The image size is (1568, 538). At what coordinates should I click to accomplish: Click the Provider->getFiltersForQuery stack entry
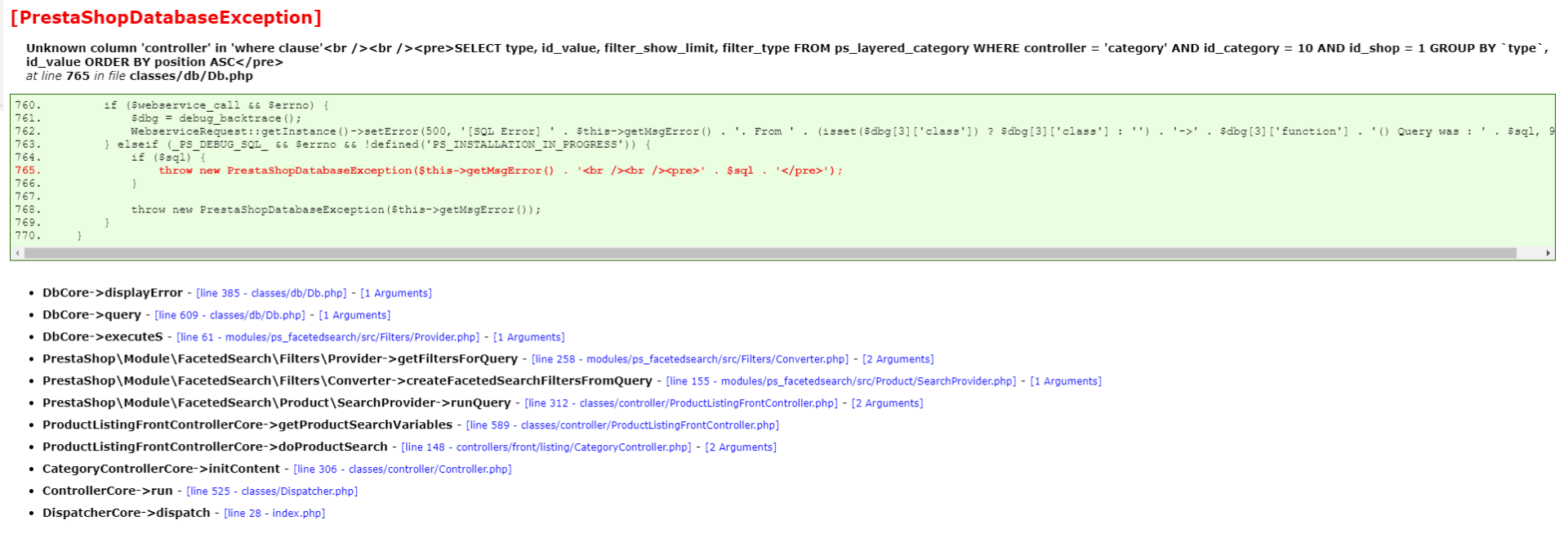pos(280,359)
